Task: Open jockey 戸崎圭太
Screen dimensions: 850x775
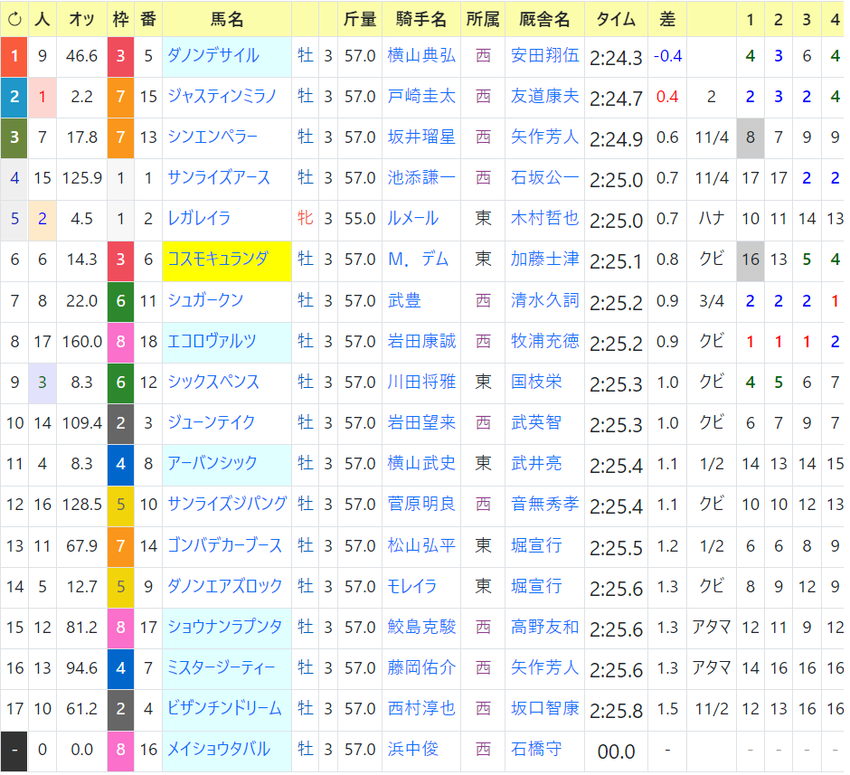Action: [422, 96]
